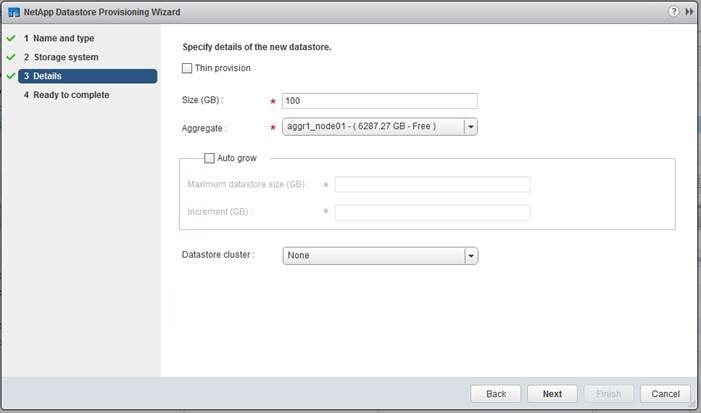Click the greyed-out Finish button

[x=608, y=394]
